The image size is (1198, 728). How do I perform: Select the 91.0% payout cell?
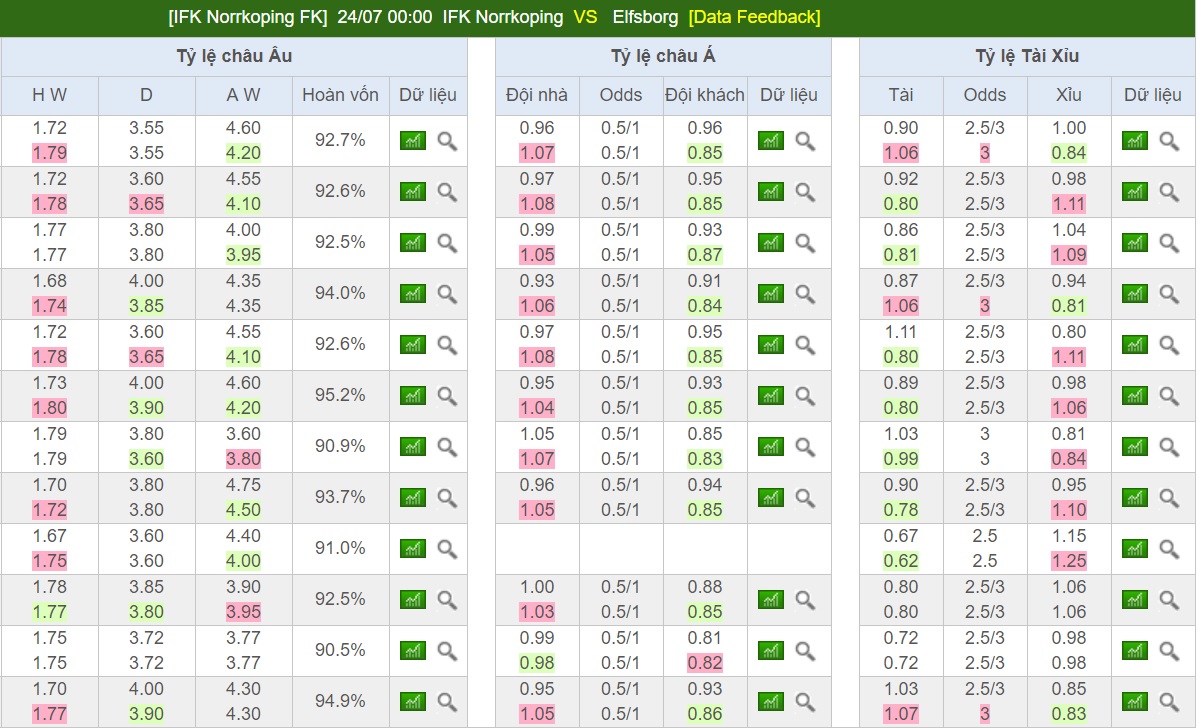[340, 548]
